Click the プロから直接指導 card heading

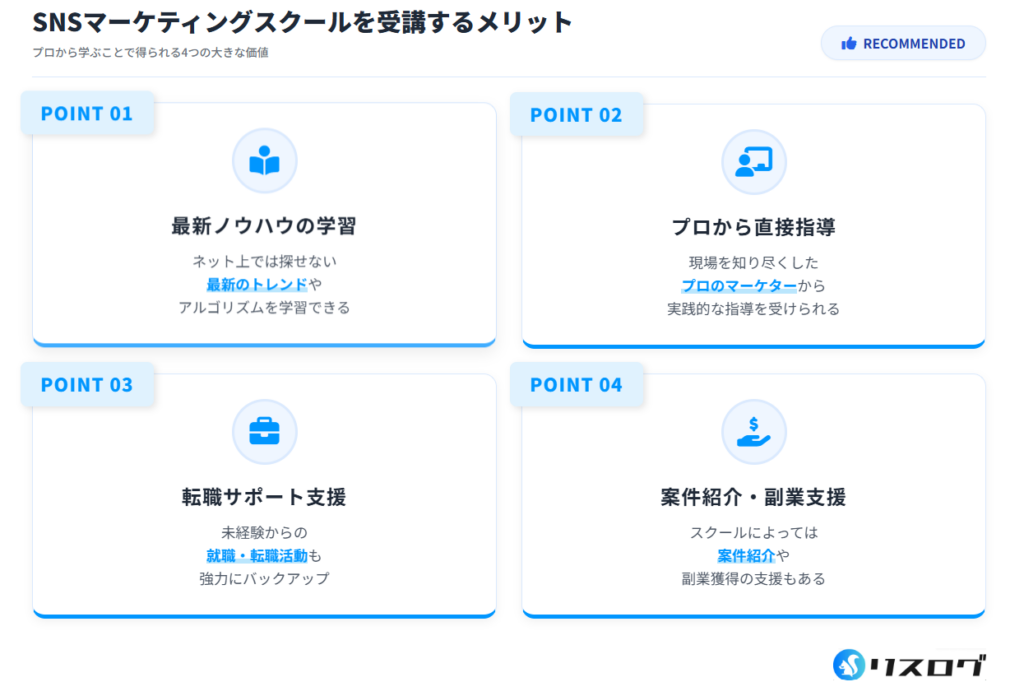tap(753, 227)
